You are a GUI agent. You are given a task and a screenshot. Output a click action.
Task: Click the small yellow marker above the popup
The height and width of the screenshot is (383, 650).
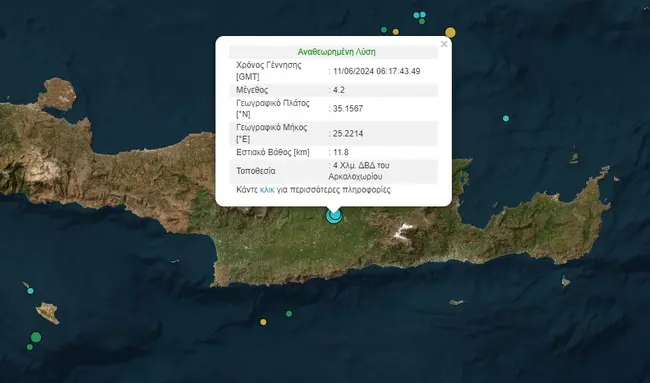[396, 32]
